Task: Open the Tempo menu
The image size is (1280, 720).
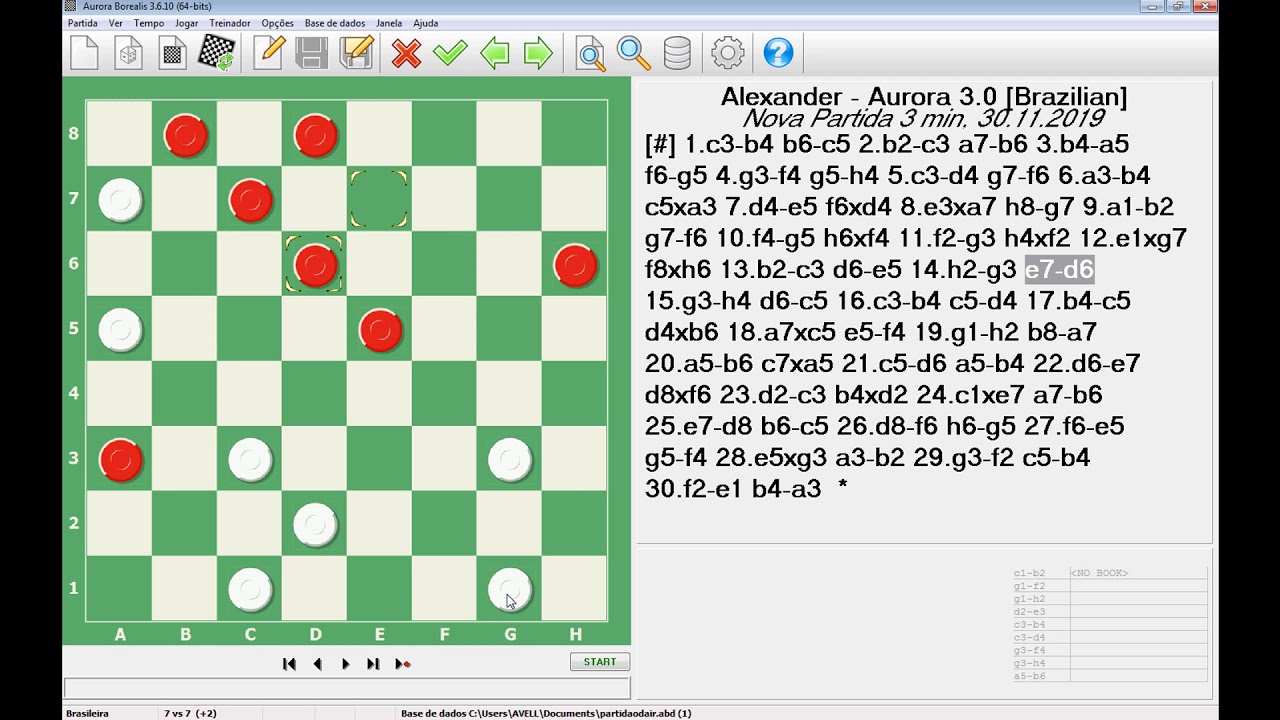Action: [149, 23]
